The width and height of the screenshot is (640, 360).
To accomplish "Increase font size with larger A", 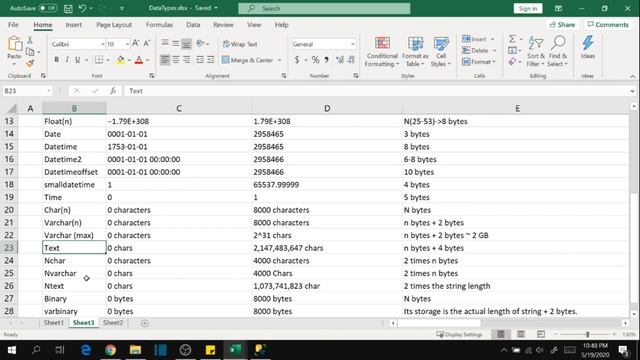I will (x=136, y=43).
